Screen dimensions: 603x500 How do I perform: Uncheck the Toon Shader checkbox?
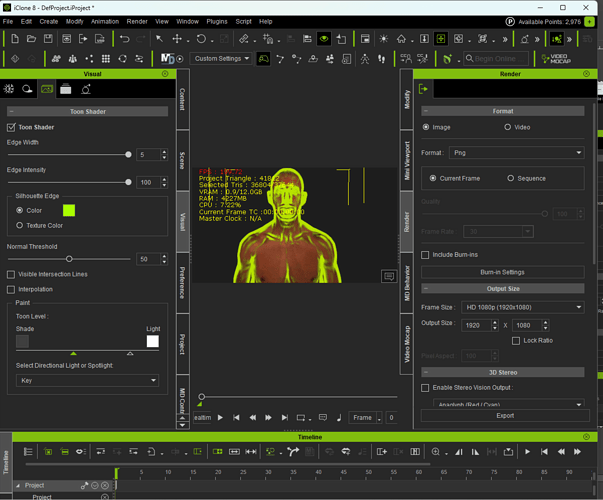(x=11, y=127)
